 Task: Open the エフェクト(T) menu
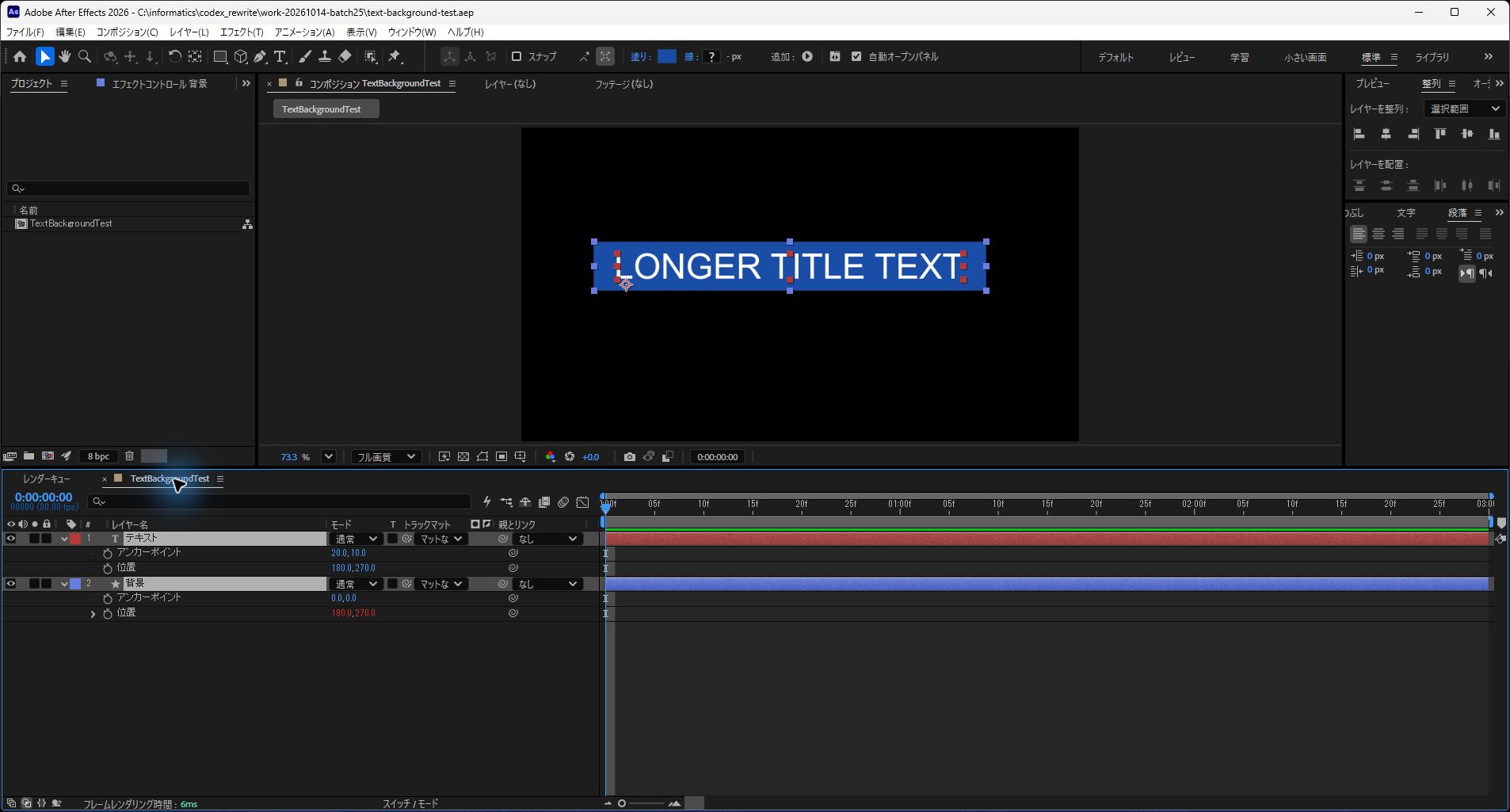(x=242, y=32)
